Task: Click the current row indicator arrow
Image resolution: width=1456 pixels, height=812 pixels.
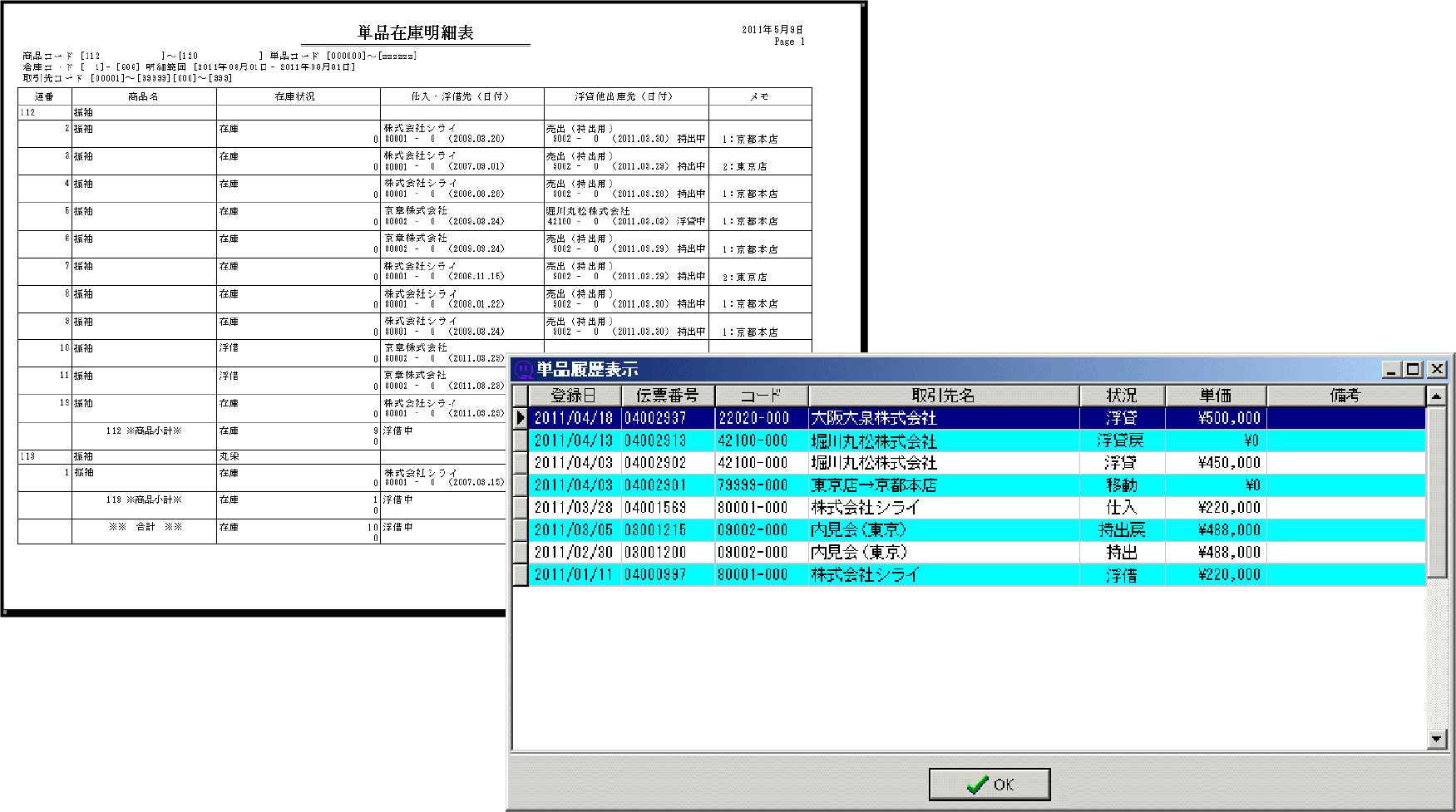Action: [x=521, y=418]
